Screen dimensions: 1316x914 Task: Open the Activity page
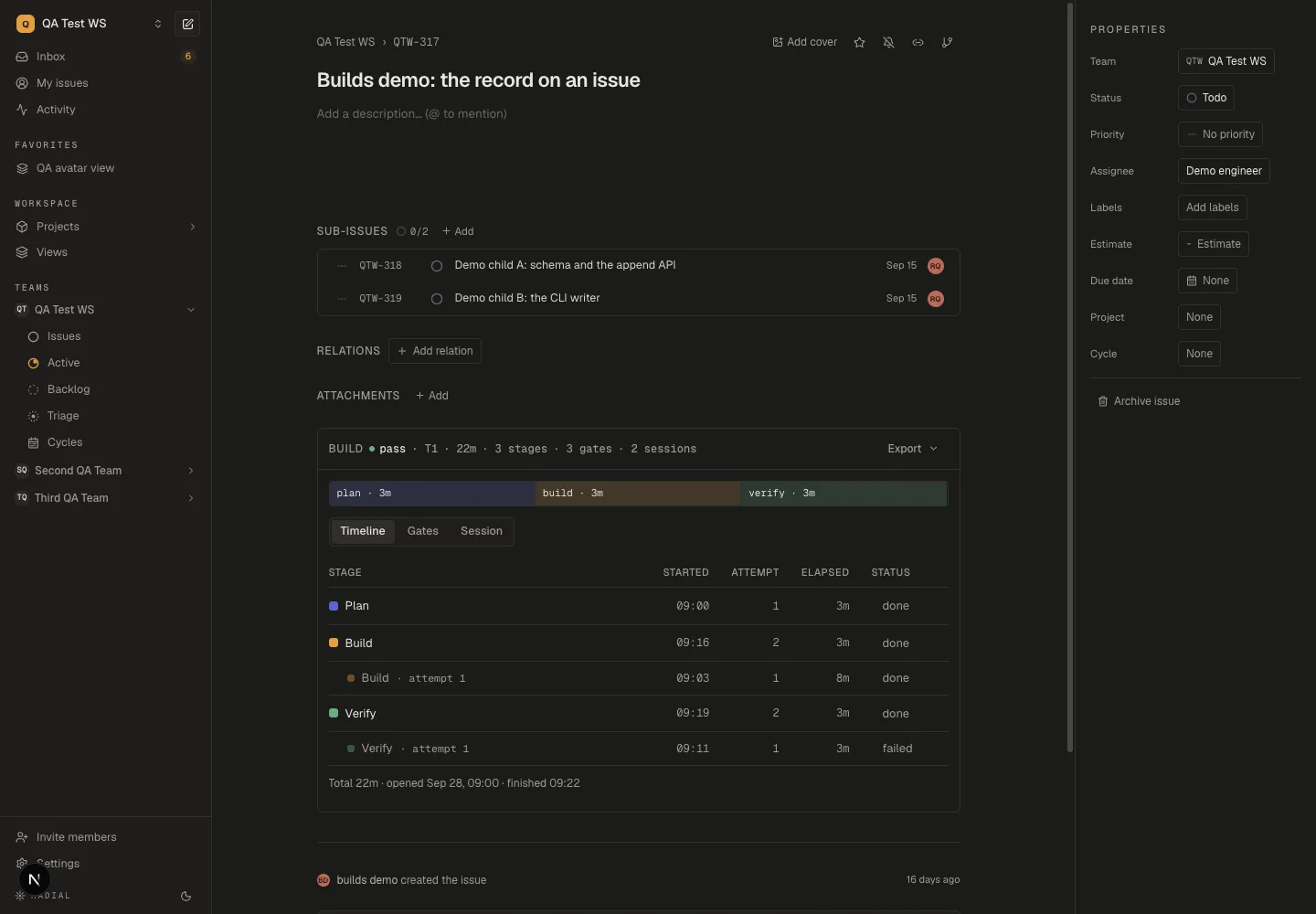105,110
